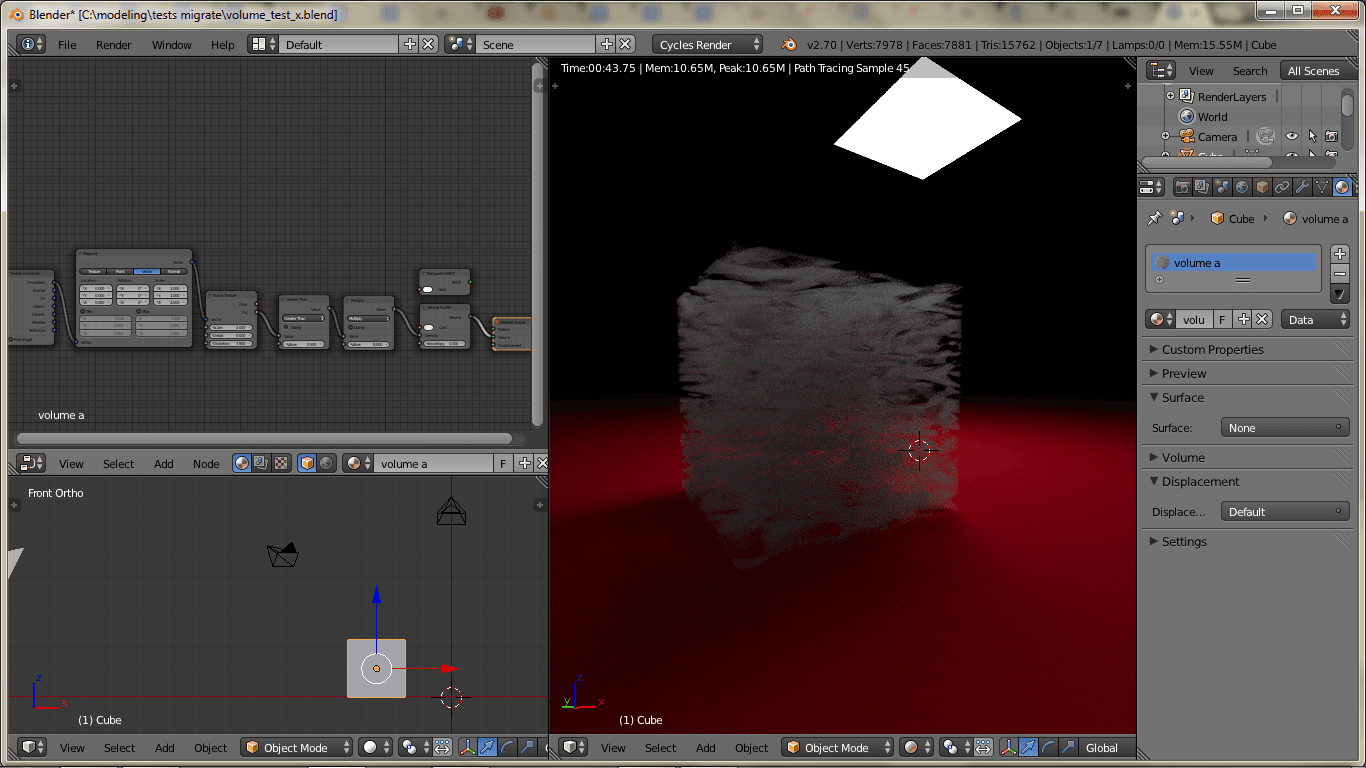Add a new material slot
Viewport: 1366px width, 768px height.
click(1340, 254)
